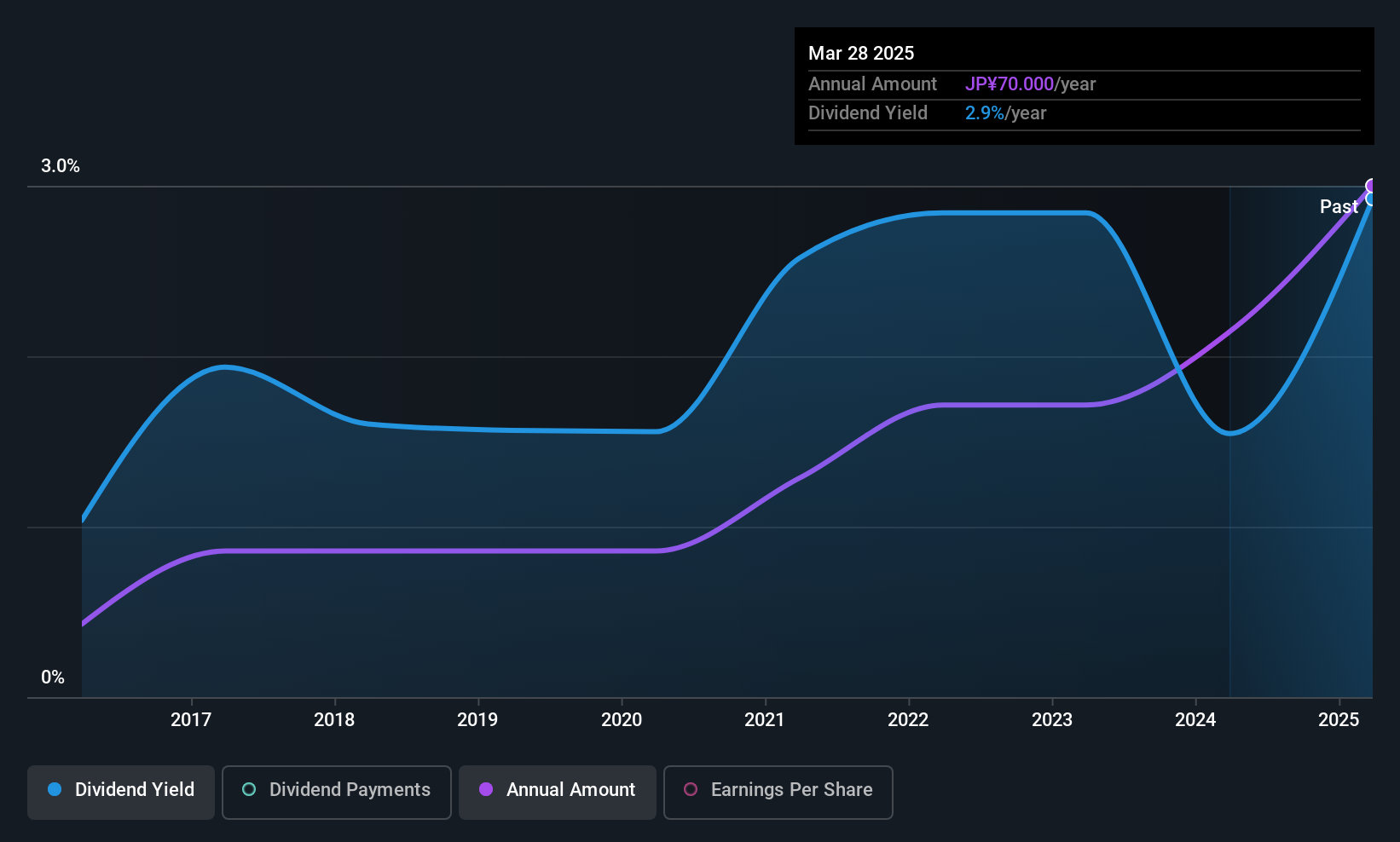The height and width of the screenshot is (842, 1400).
Task: Click the 2.9%/year tooltip value
Action: [1005, 113]
